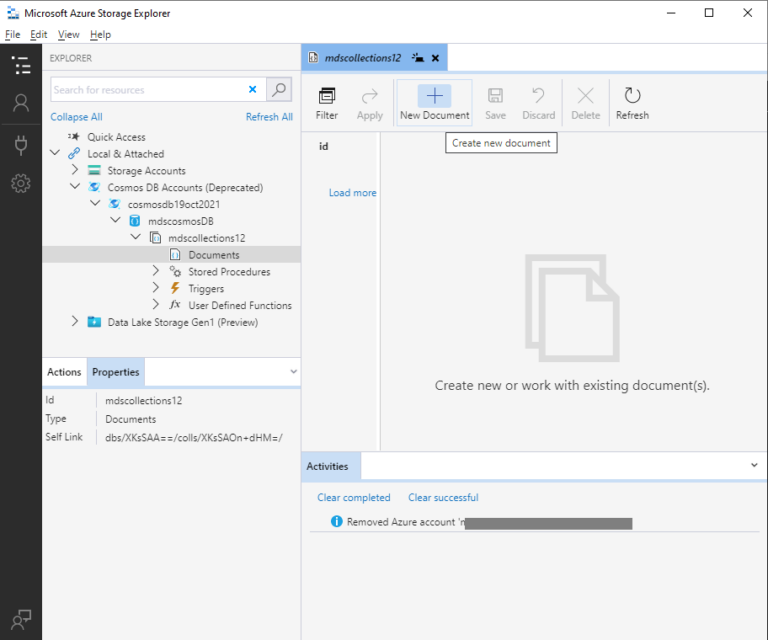Select the Documents tree item

(171, 255)
